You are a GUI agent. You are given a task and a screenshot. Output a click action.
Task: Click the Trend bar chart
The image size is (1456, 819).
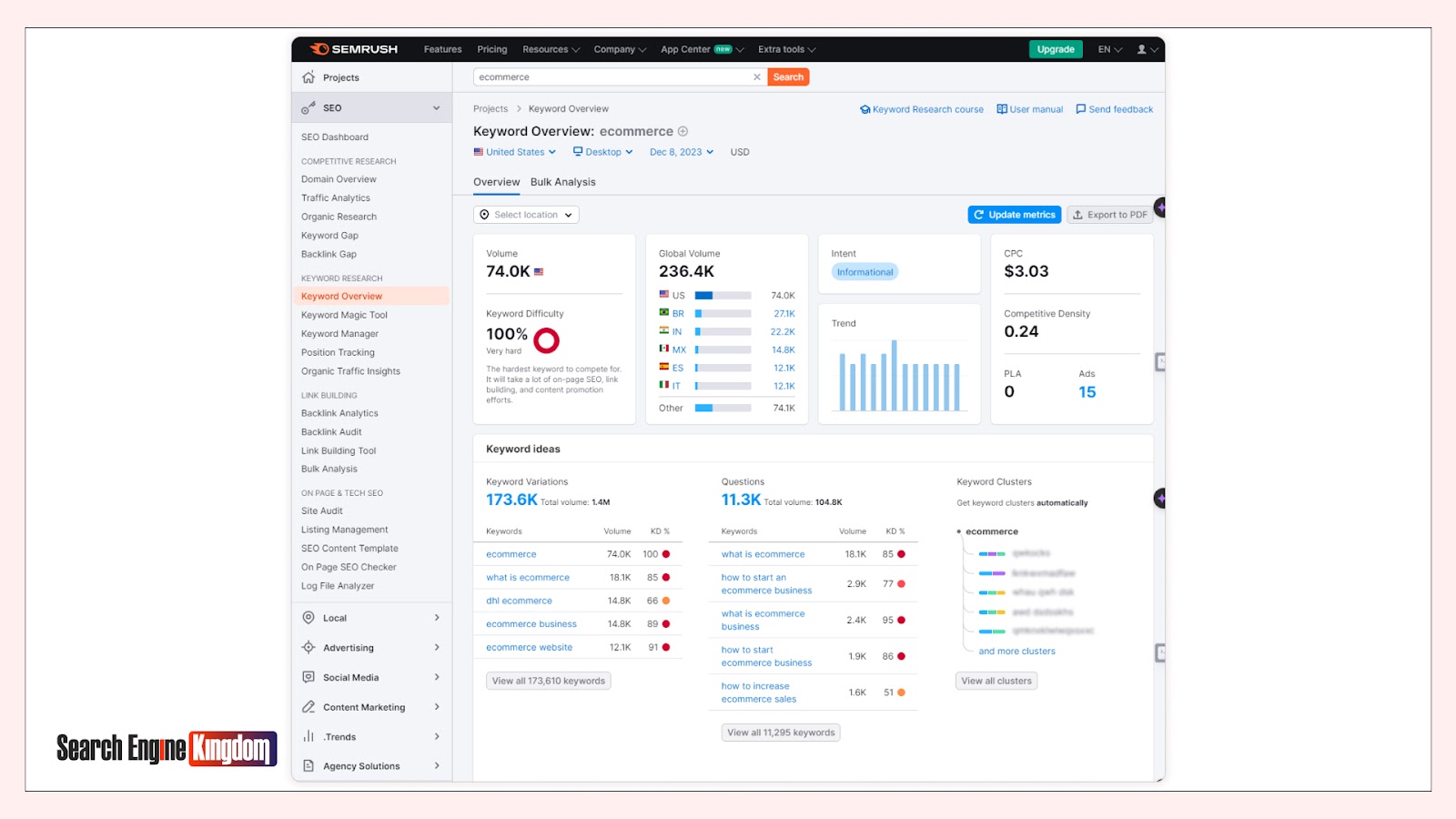tap(899, 375)
